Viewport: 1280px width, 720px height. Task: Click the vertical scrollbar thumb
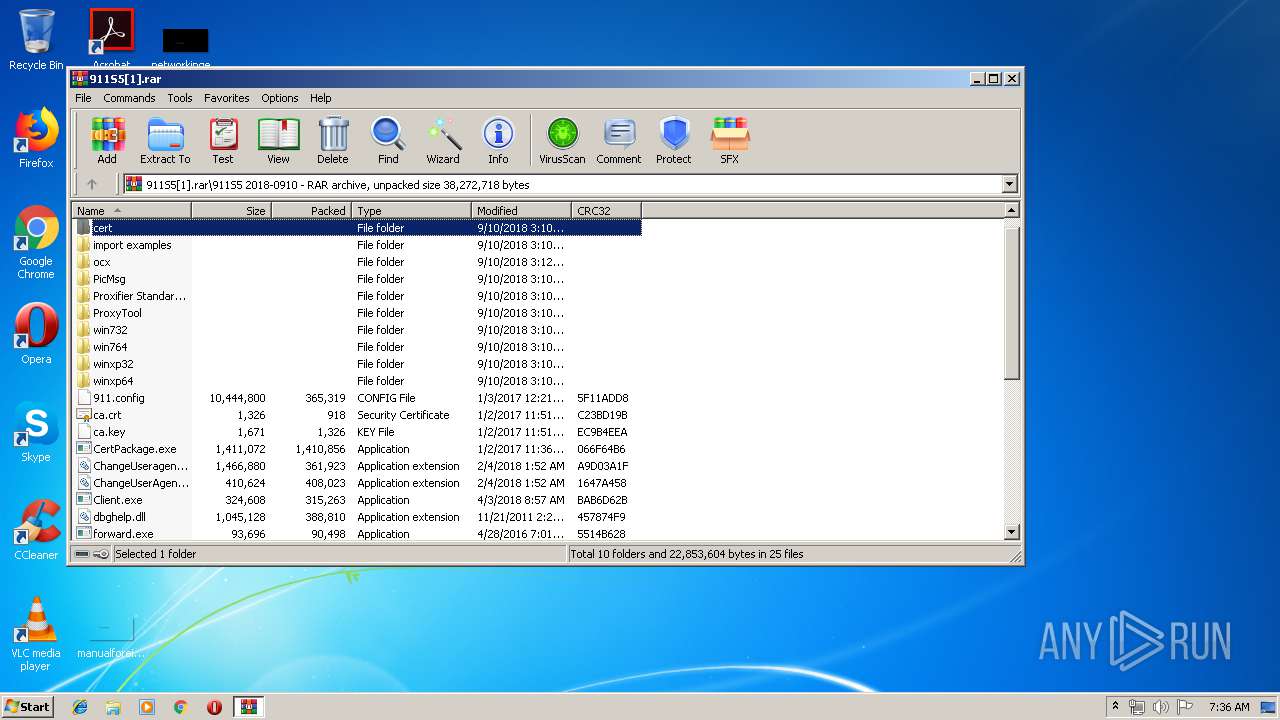pos(1011,303)
